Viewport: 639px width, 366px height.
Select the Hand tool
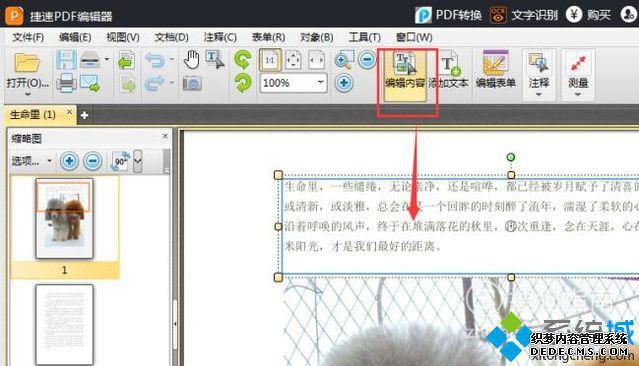coord(192,60)
